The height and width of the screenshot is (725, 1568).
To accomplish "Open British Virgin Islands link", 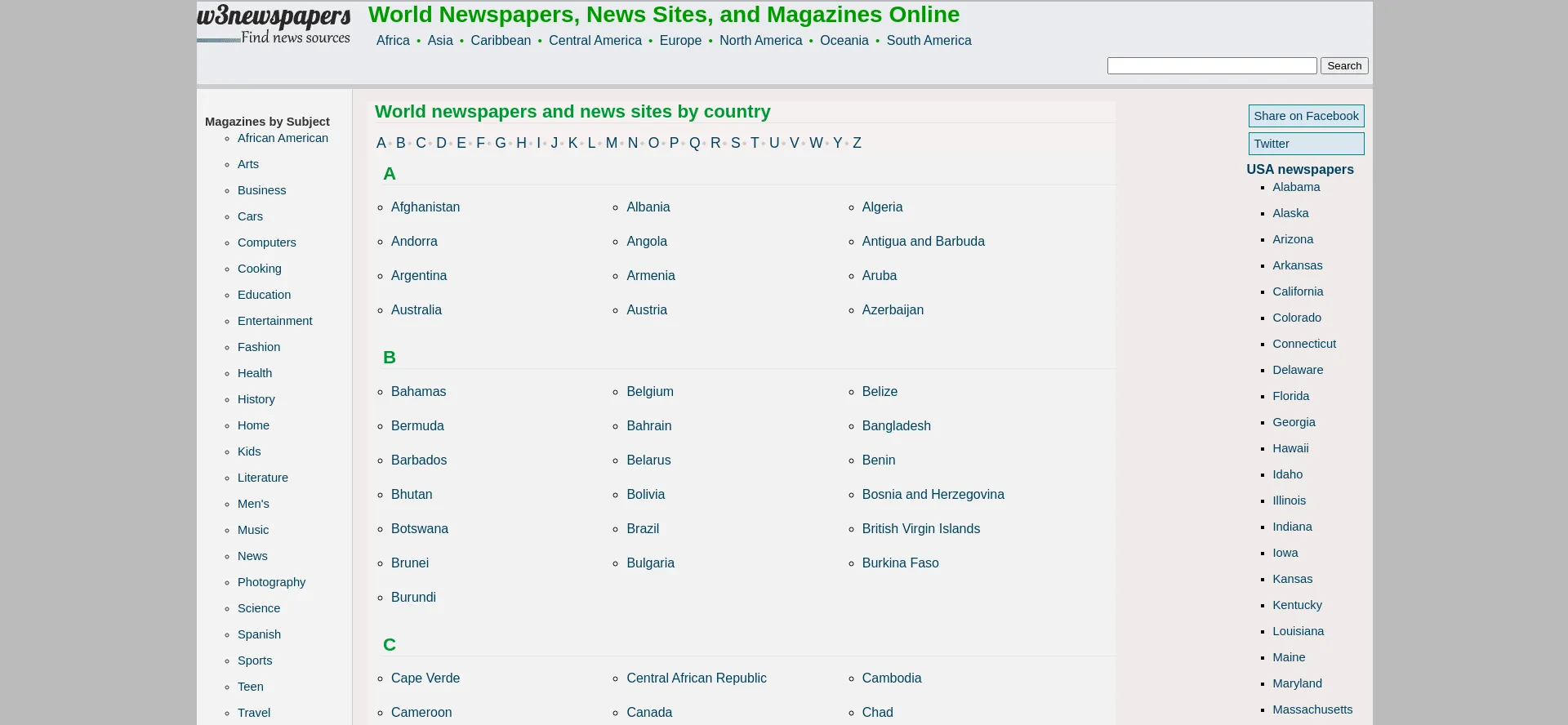I will coord(921,529).
